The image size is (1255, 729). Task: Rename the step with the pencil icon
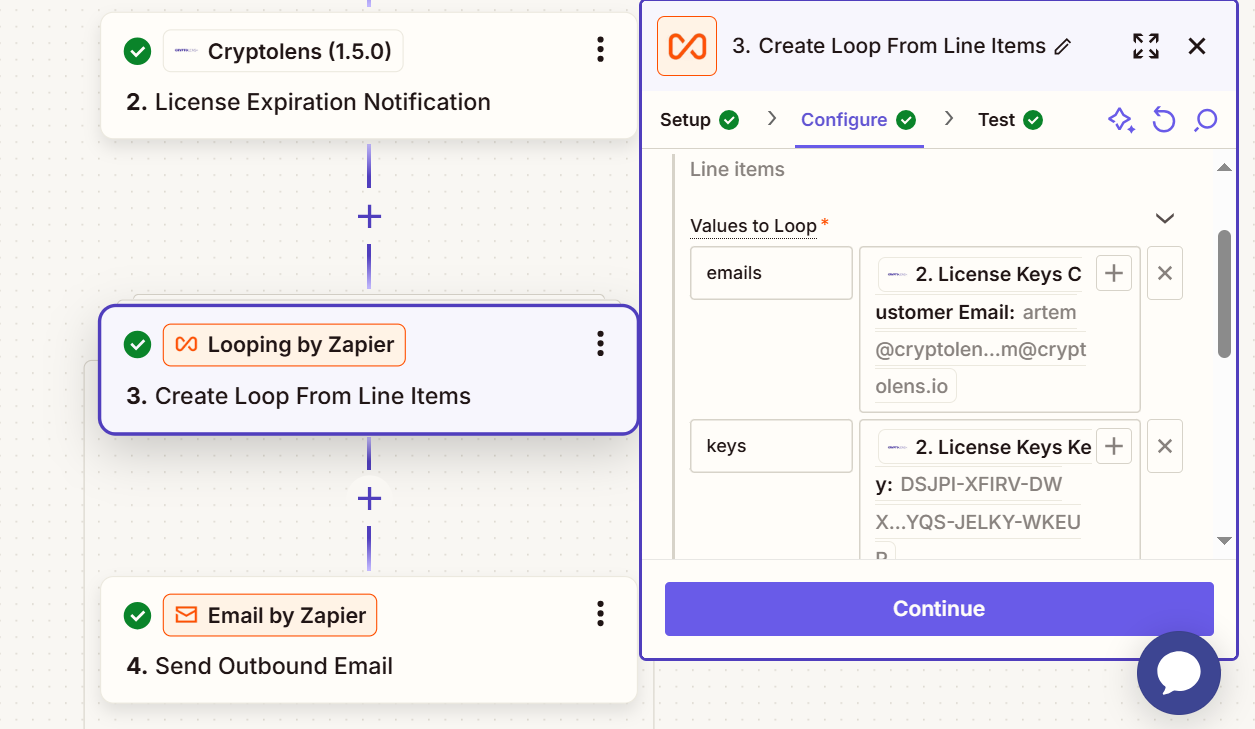1063,47
